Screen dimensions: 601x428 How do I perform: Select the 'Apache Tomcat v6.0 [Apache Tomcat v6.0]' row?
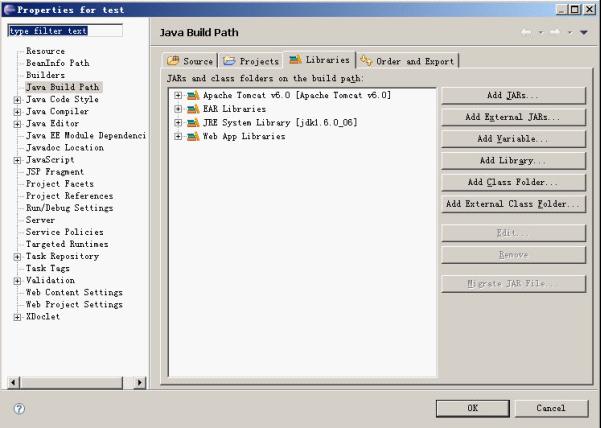(x=297, y=95)
